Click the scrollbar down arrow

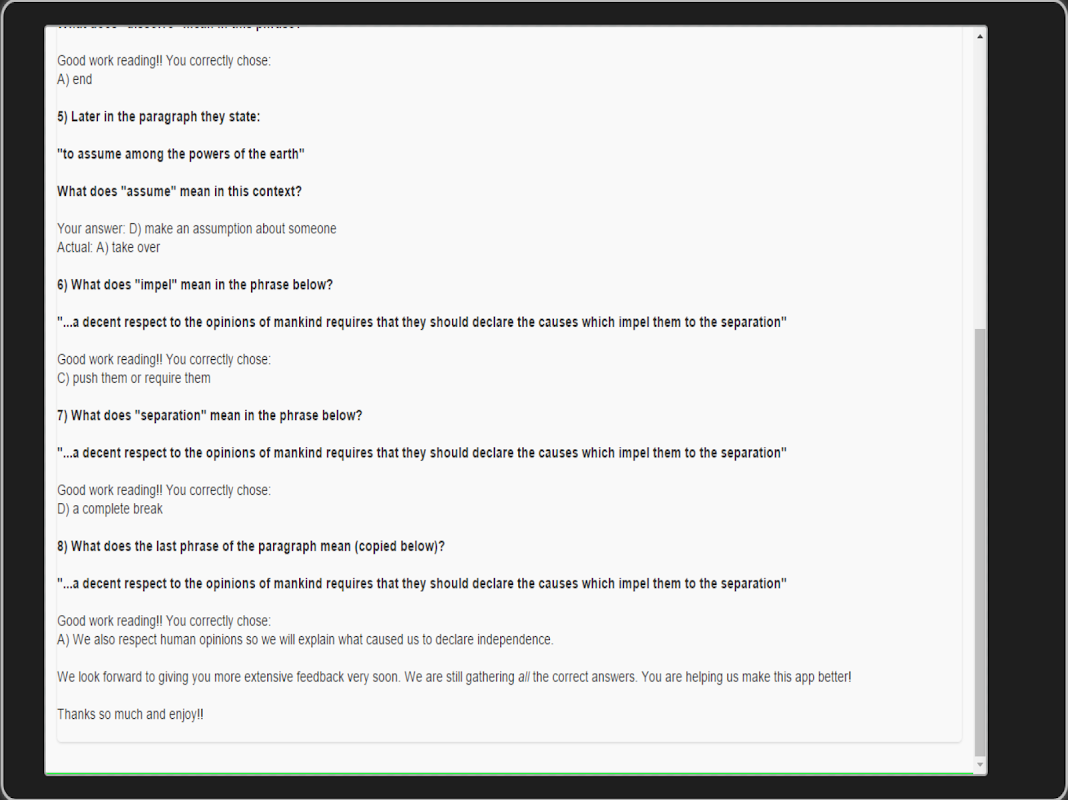pyautogui.click(x=980, y=765)
